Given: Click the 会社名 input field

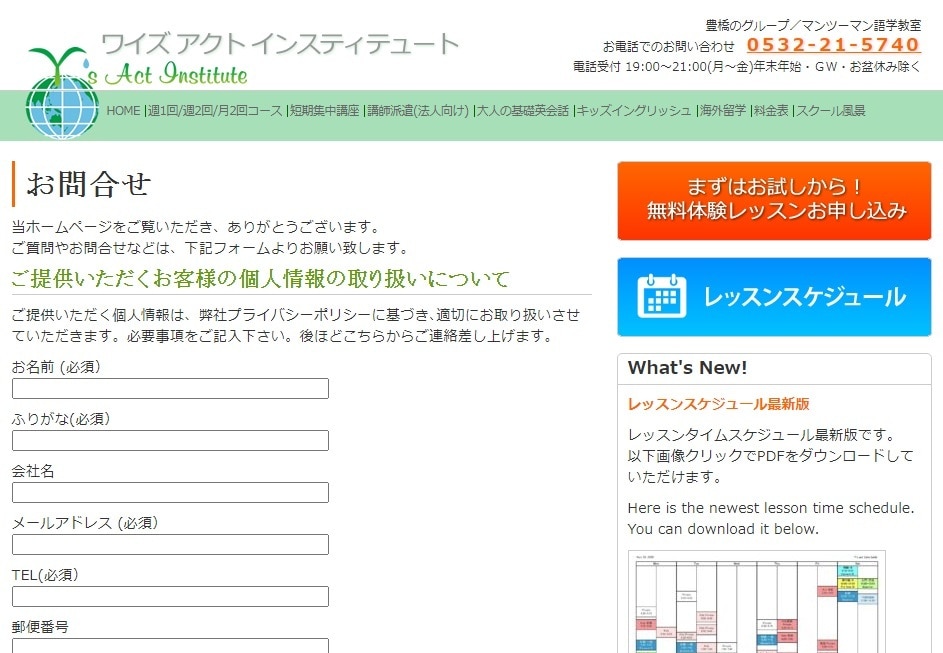Looking at the screenshot, I should (x=170, y=492).
